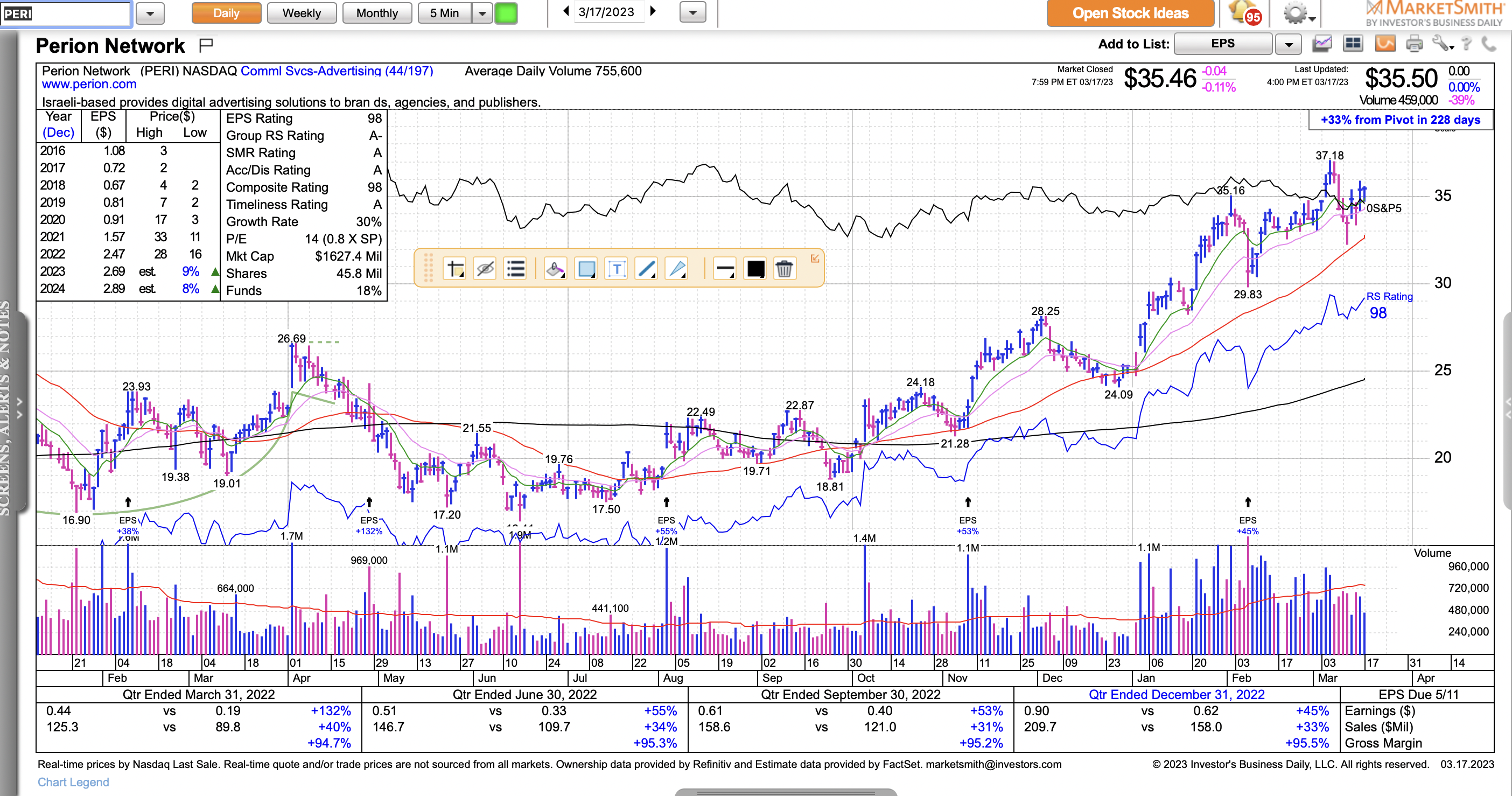Open the dropdown beside the PERI symbol box
The image size is (1512, 796).
click(x=150, y=13)
